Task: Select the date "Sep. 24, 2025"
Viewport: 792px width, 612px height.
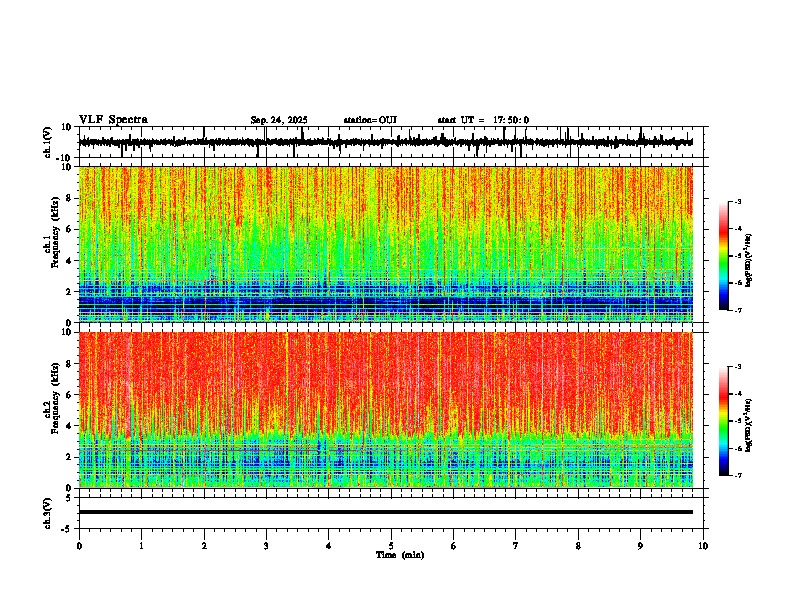Action: click(x=279, y=120)
